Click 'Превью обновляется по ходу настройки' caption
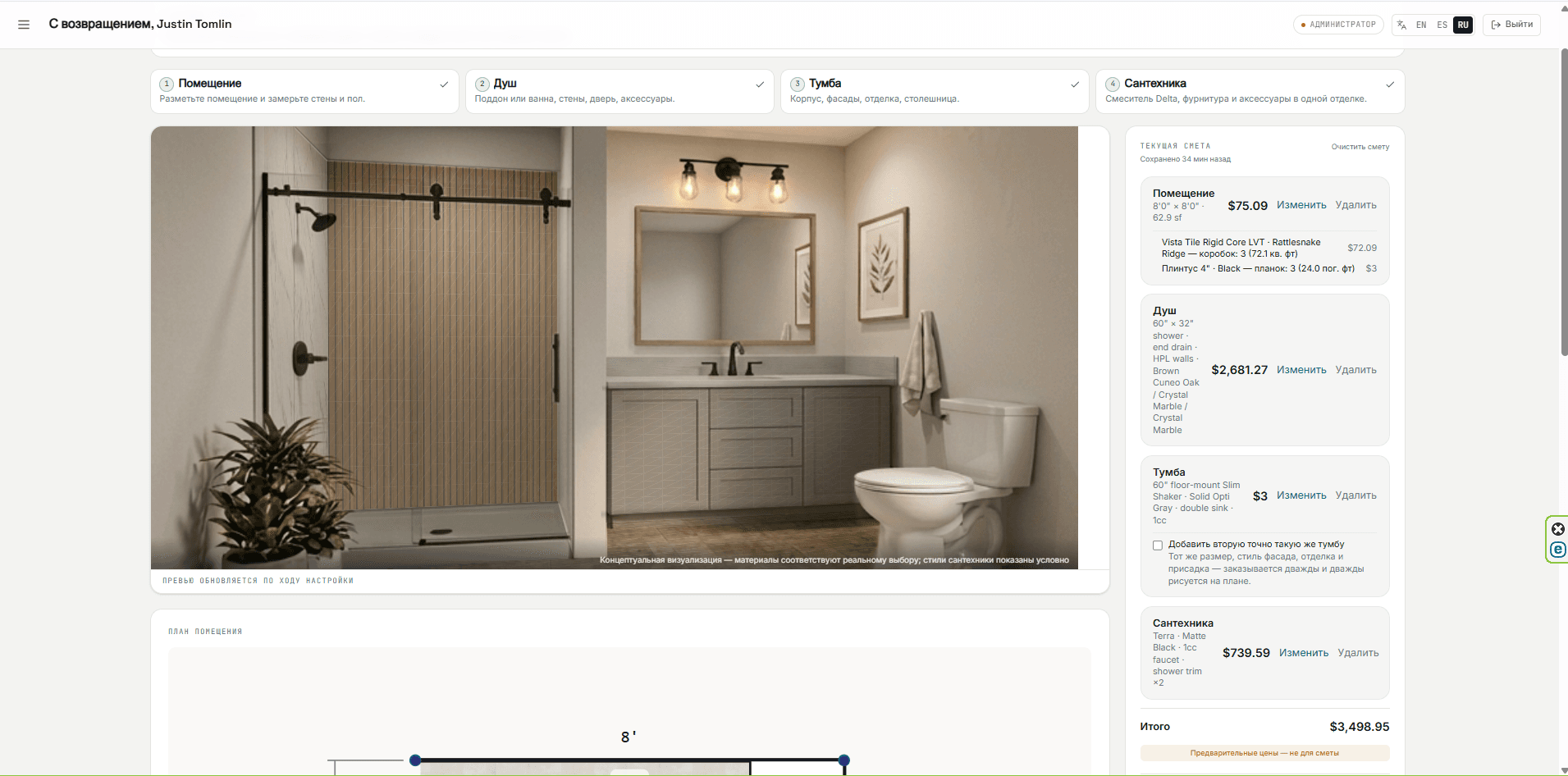Image resolution: width=1568 pixels, height=776 pixels. pos(258,581)
